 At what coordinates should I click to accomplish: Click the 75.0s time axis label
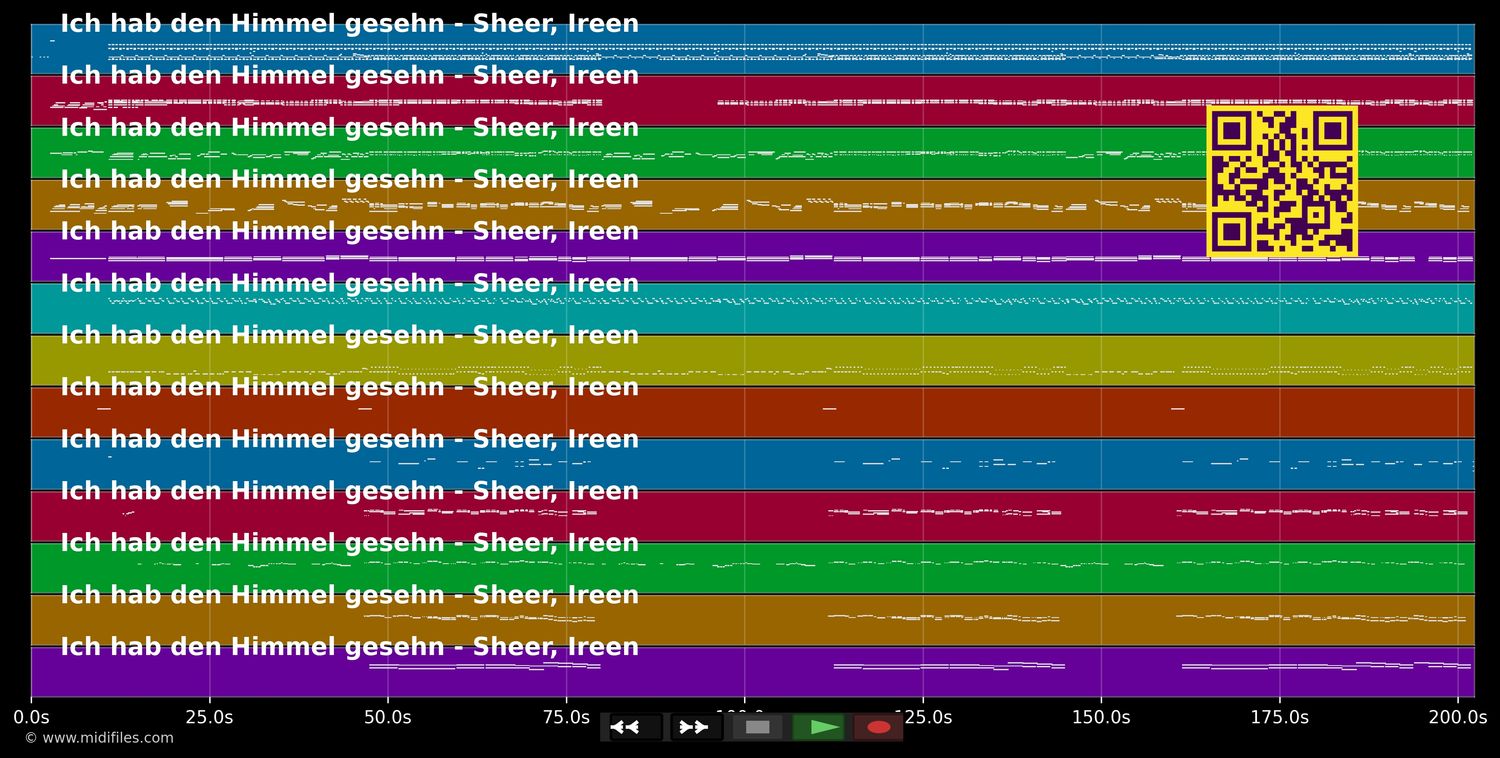566,717
